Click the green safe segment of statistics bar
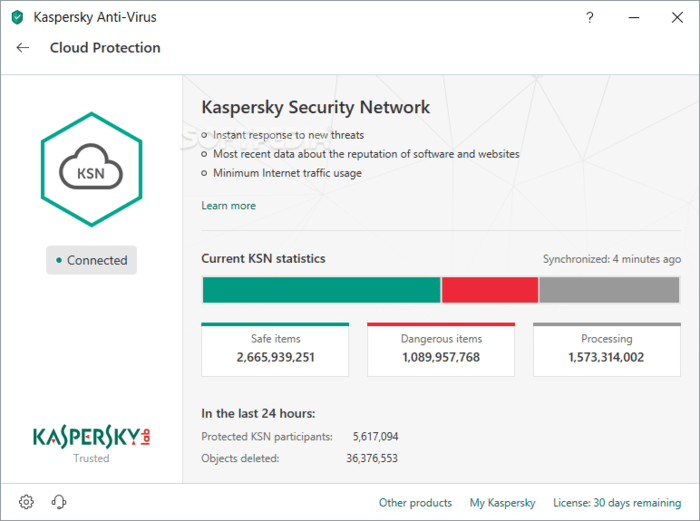Viewport: 700px width, 521px height. point(321,290)
